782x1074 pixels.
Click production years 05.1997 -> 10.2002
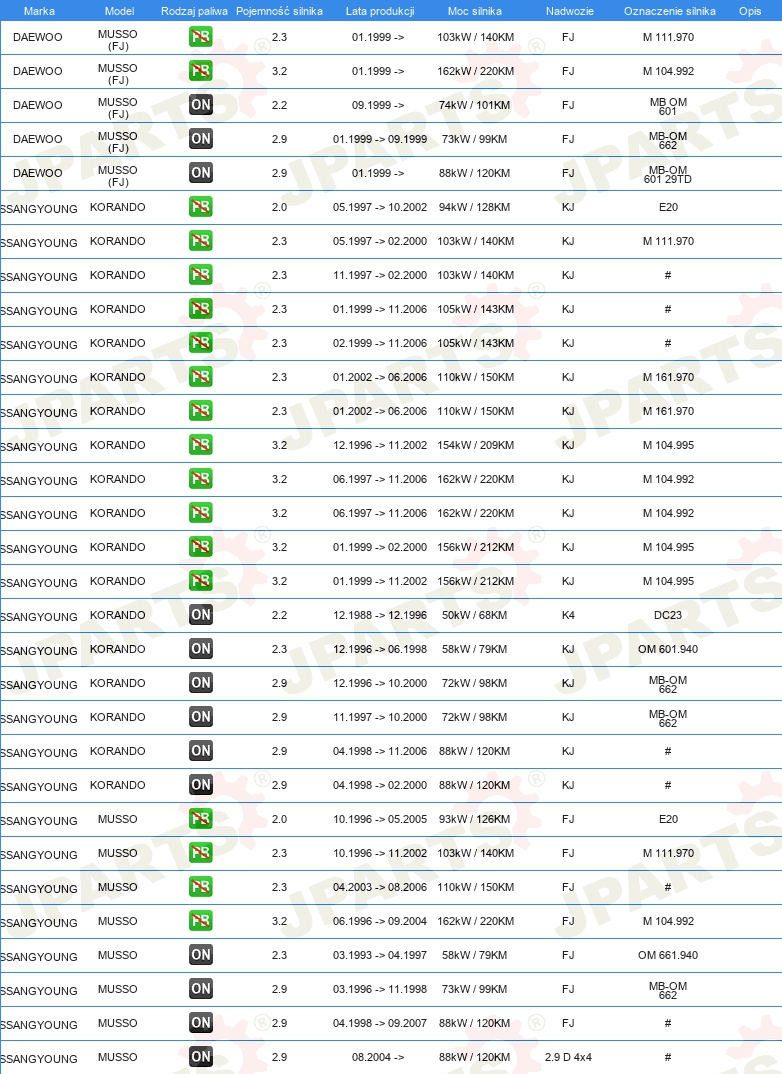click(x=380, y=208)
